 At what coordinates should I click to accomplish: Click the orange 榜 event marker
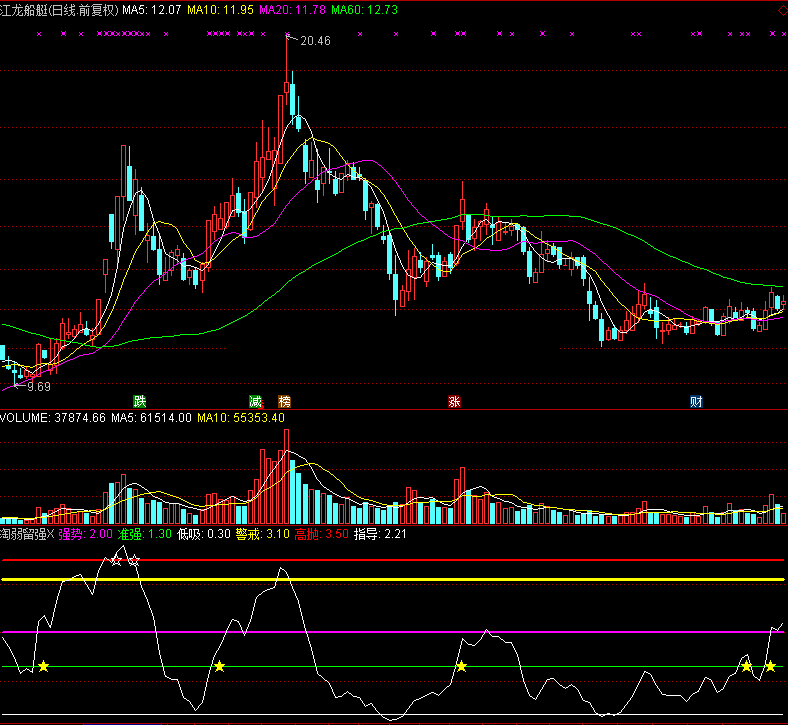(284, 401)
